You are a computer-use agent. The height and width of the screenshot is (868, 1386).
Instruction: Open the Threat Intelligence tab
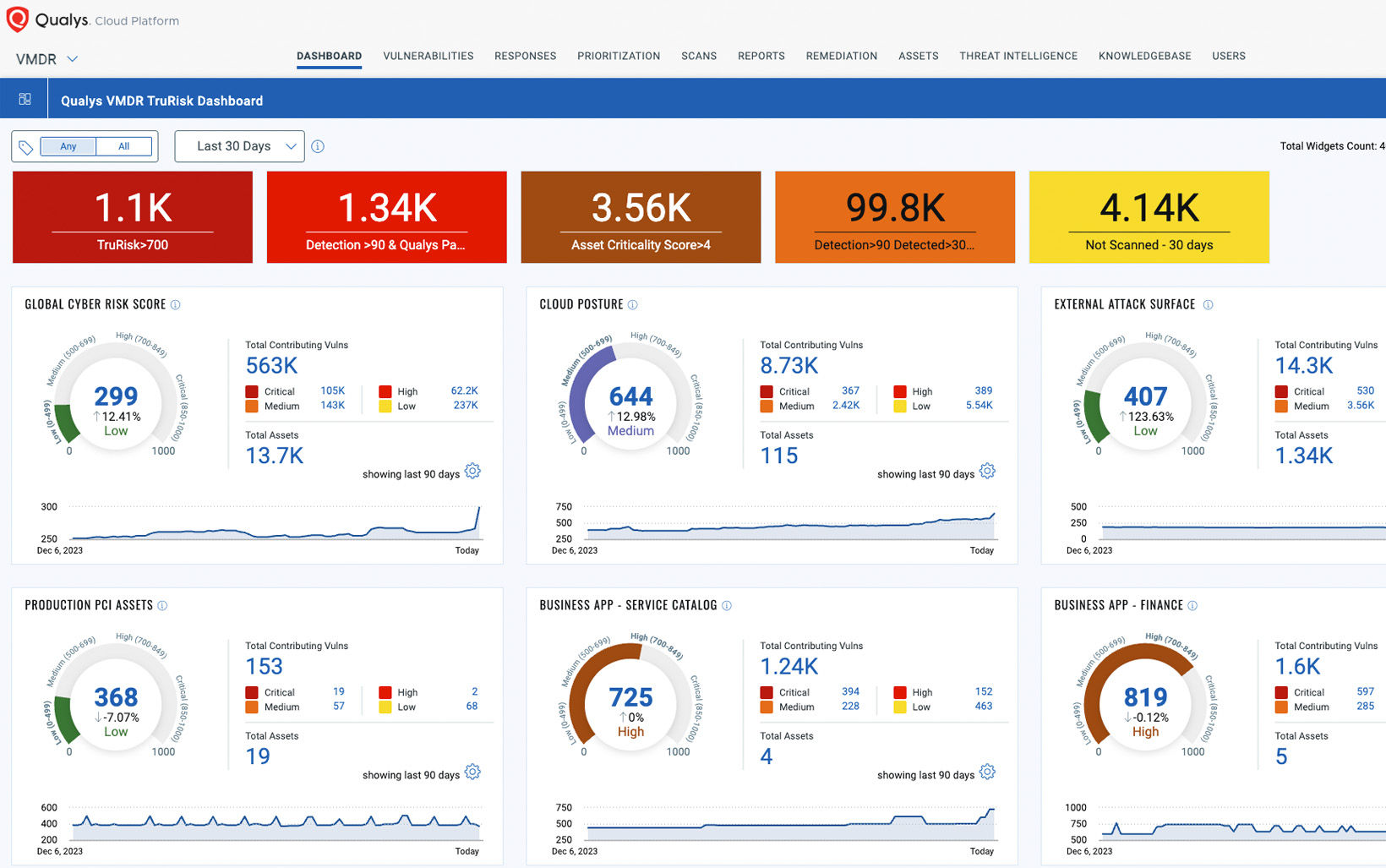[1018, 56]
